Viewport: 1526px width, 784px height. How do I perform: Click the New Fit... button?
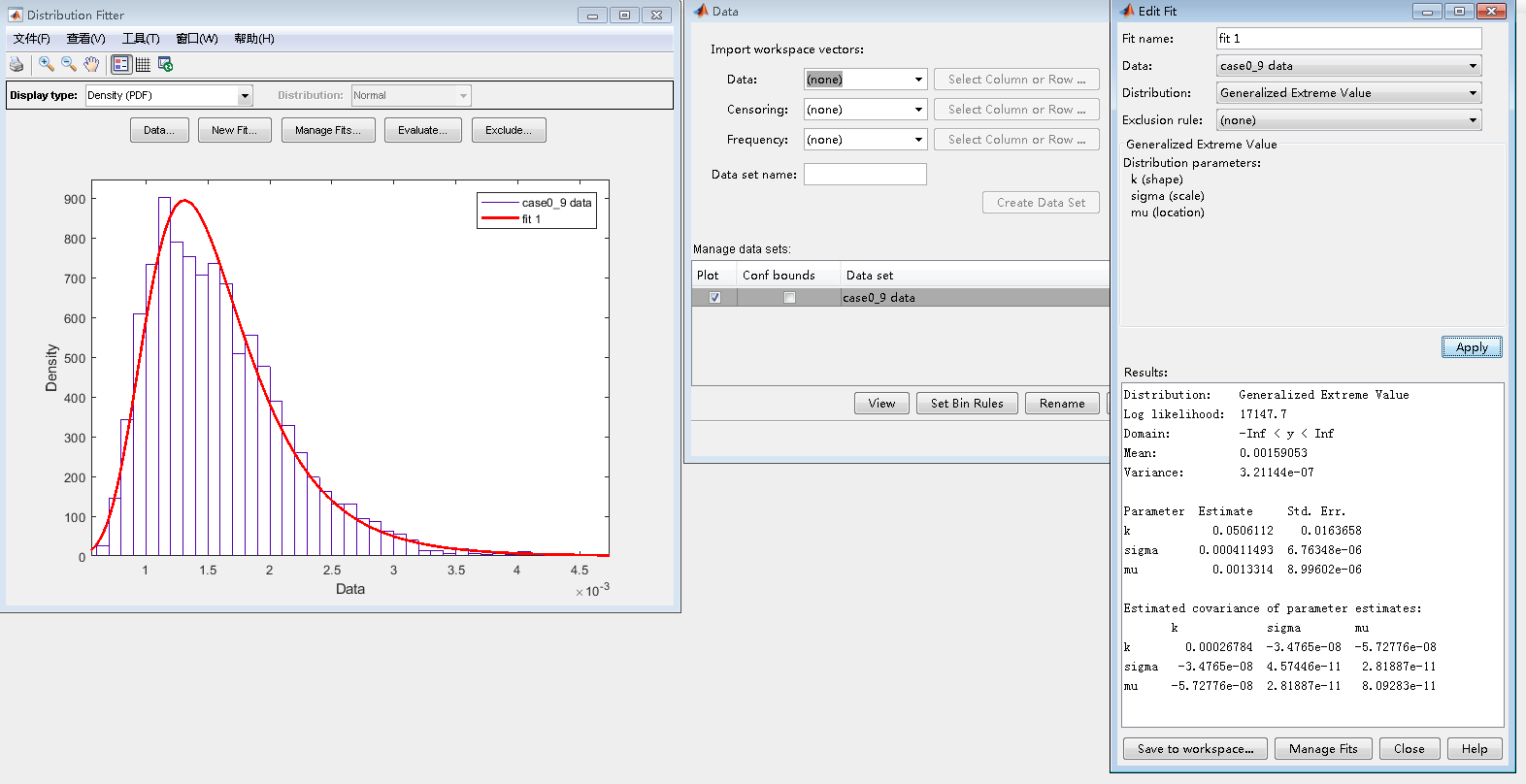pos(235,130)
